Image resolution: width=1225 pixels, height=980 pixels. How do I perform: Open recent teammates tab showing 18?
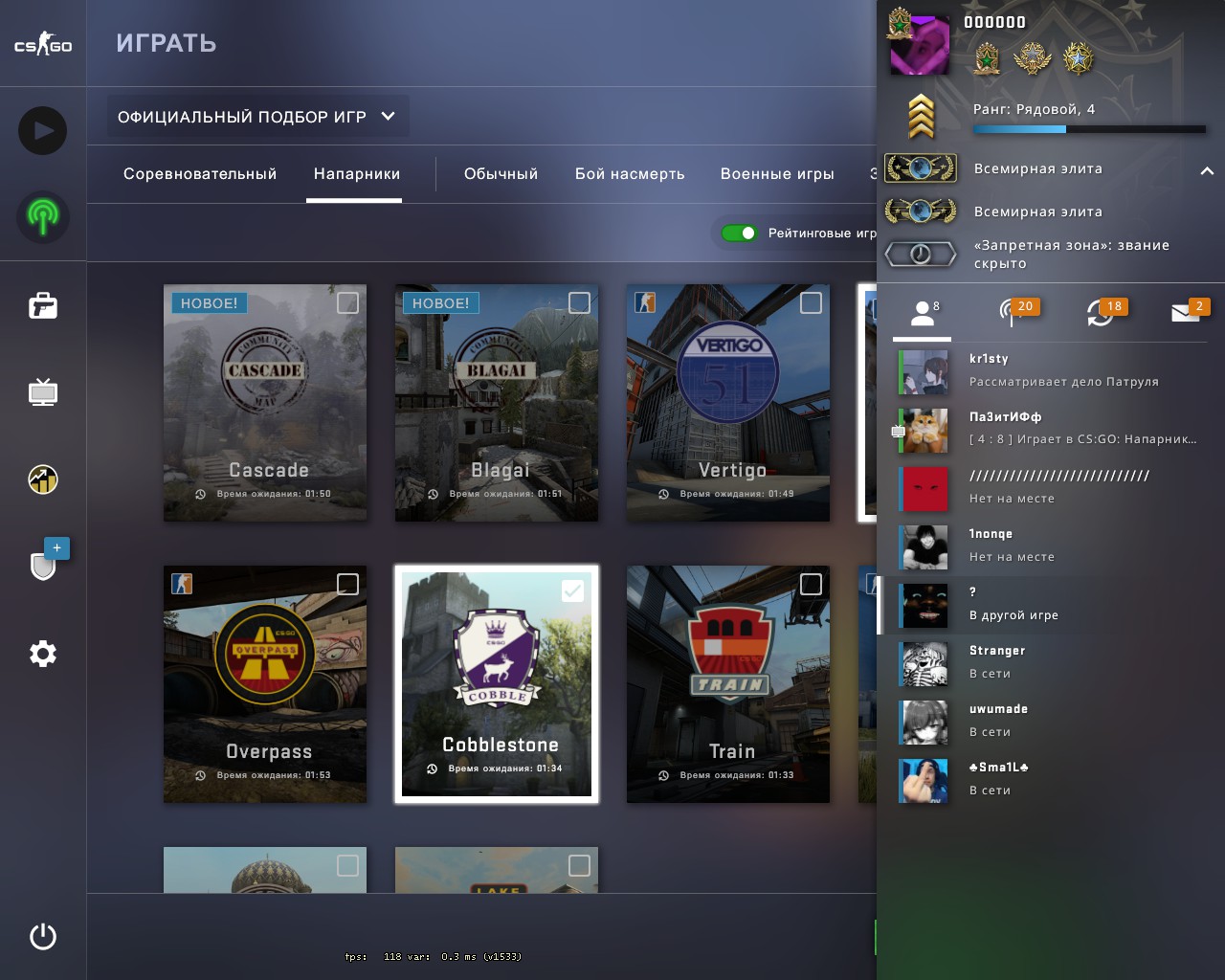coord(1106,312)
